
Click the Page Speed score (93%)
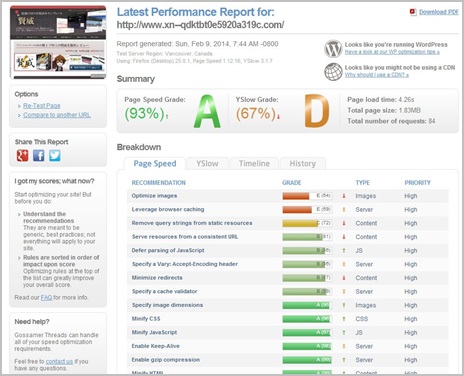[144, 114]
